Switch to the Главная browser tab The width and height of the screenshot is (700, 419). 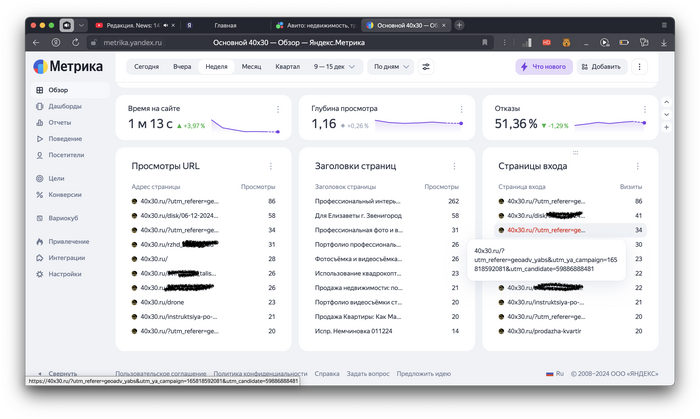click(225, 24)
